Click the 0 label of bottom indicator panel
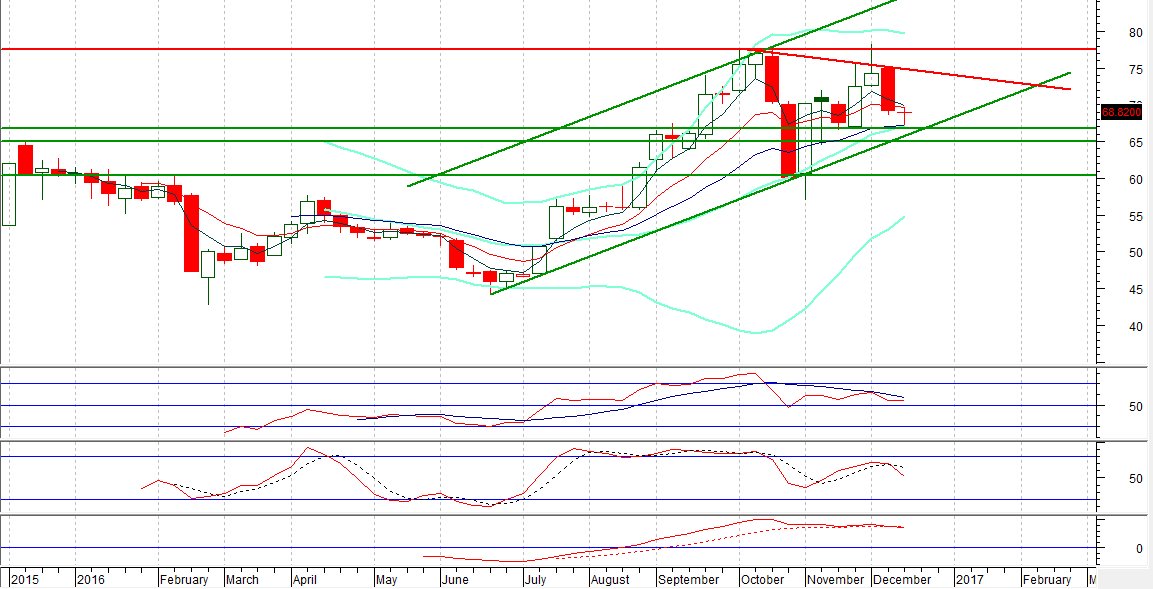1153x589 pixels. [x=1139, y=549]
